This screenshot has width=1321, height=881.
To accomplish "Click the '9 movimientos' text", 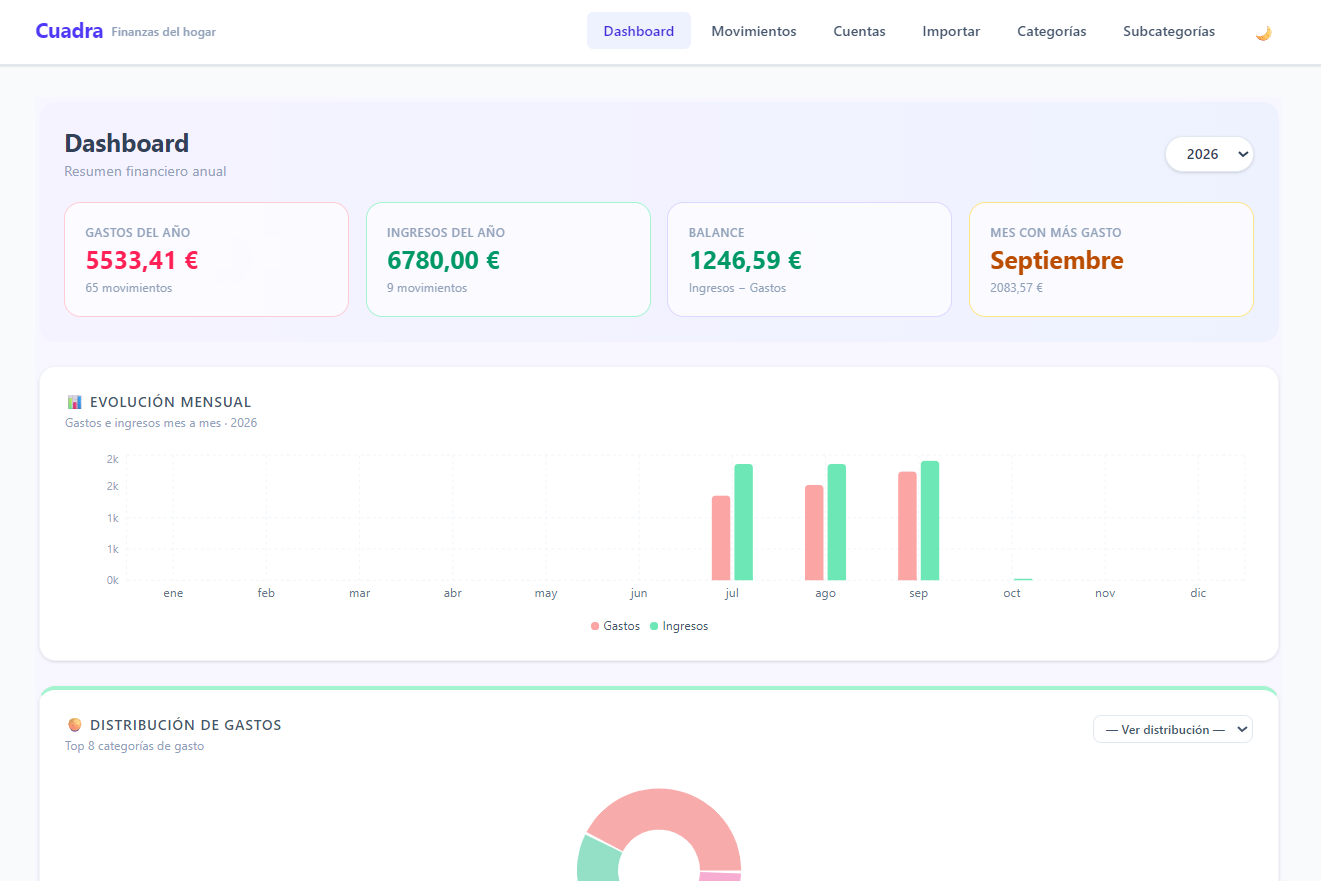I will tap(427, 288).
